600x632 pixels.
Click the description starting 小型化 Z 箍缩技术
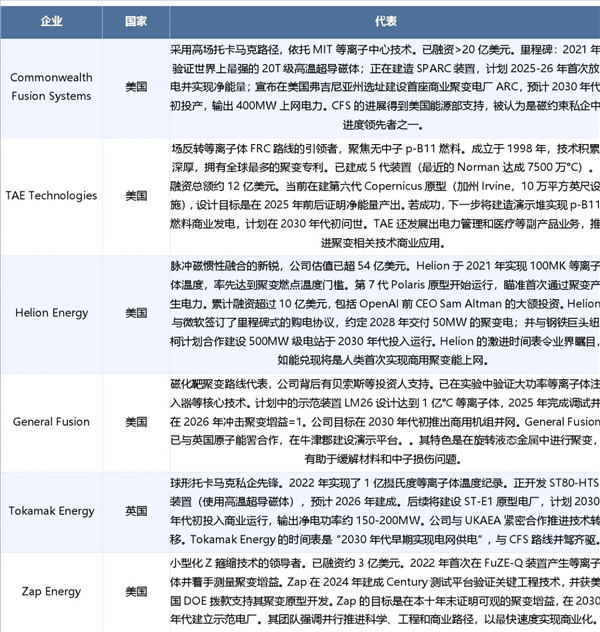[x=385, y=592]
